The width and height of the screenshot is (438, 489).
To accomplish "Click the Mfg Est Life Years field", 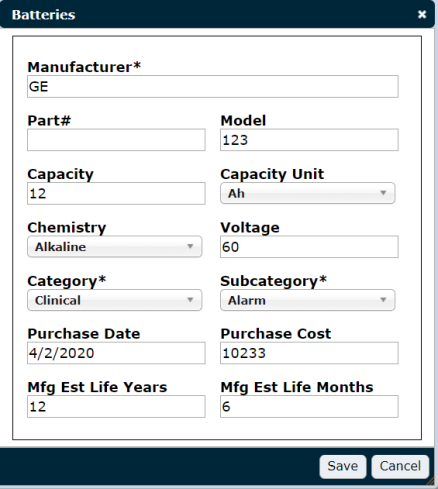I will click(116, 406).
